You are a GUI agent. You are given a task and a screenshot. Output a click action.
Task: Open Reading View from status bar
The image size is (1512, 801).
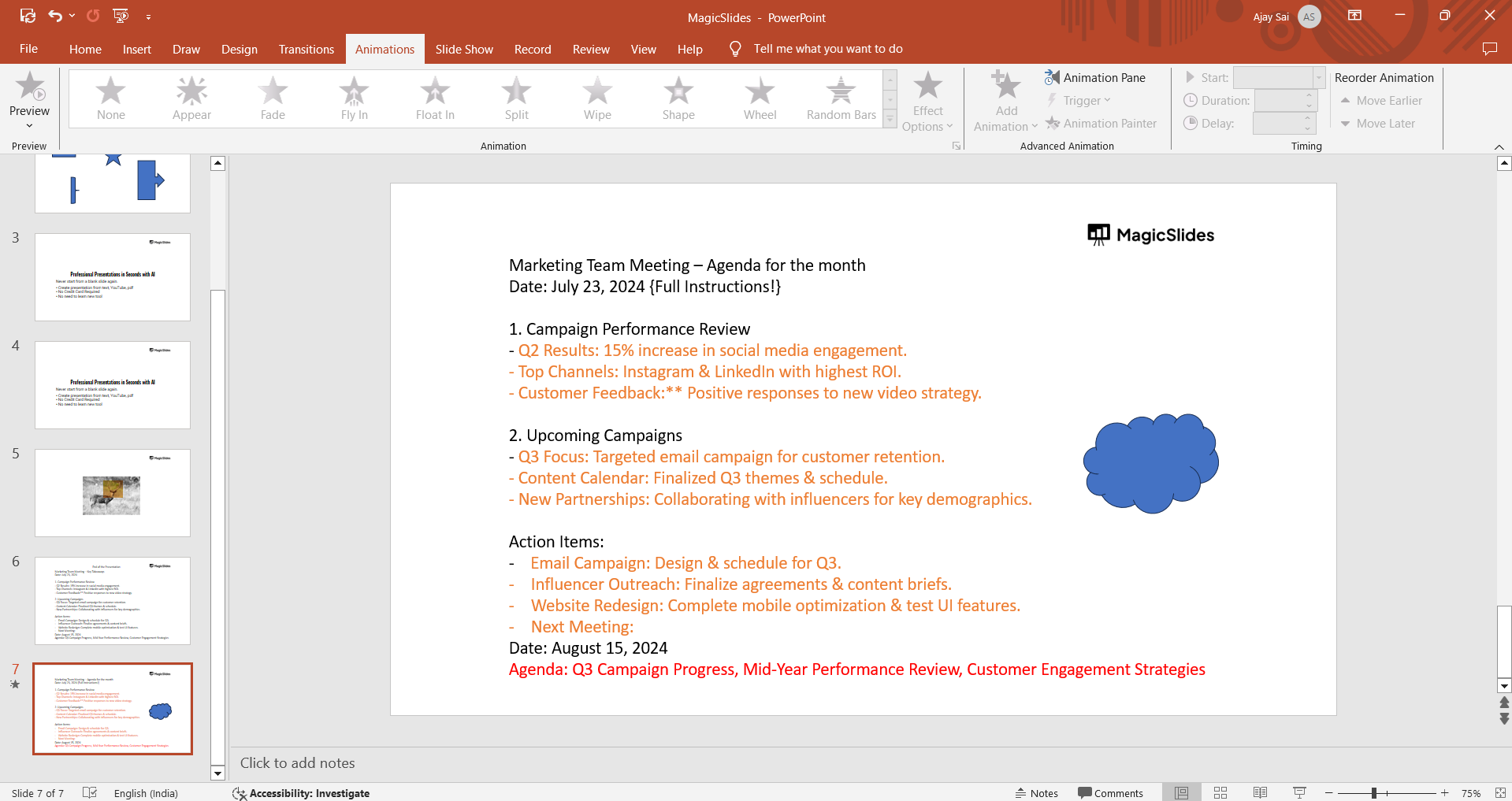1260,792
